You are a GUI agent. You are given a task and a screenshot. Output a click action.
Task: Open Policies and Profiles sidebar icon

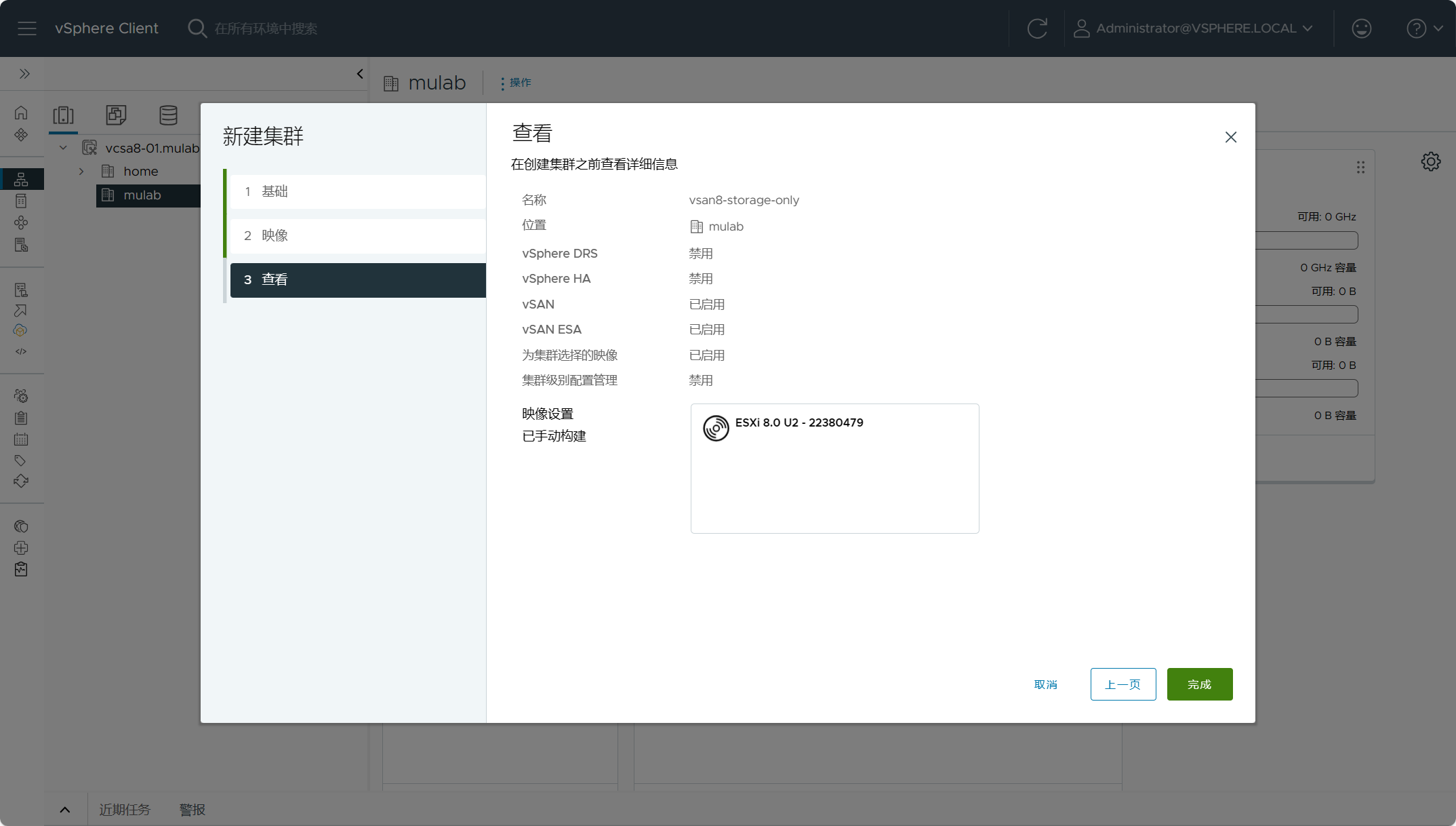click(21, 290)
